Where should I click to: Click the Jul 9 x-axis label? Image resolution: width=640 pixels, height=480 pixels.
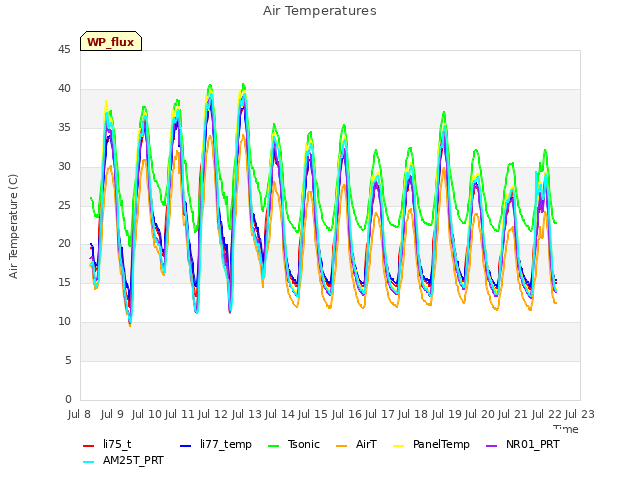(112, 415)
